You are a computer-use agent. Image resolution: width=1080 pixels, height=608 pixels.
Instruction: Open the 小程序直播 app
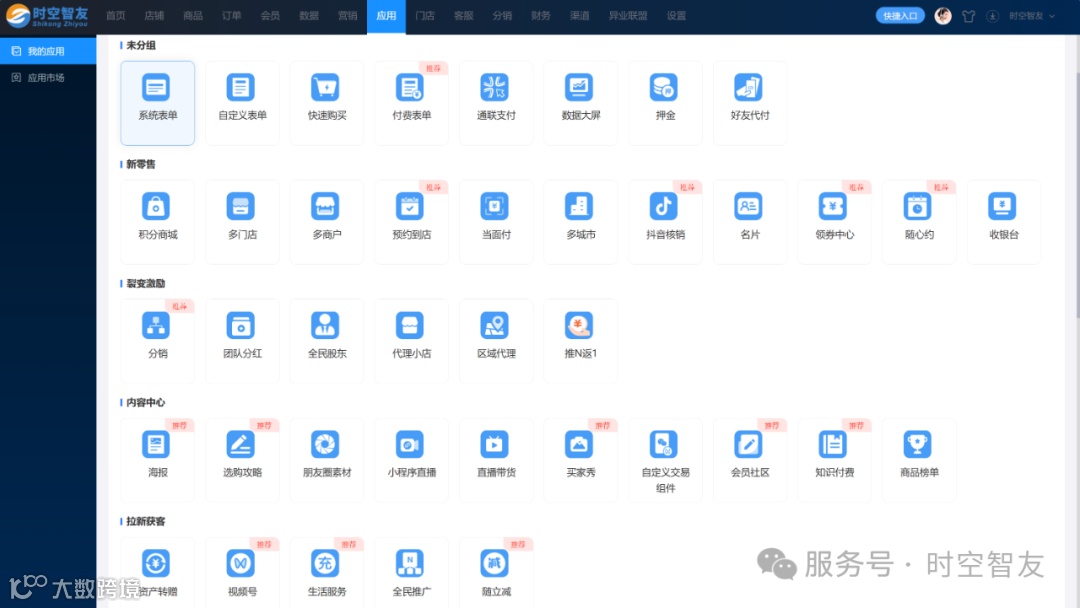click(411, 460)
